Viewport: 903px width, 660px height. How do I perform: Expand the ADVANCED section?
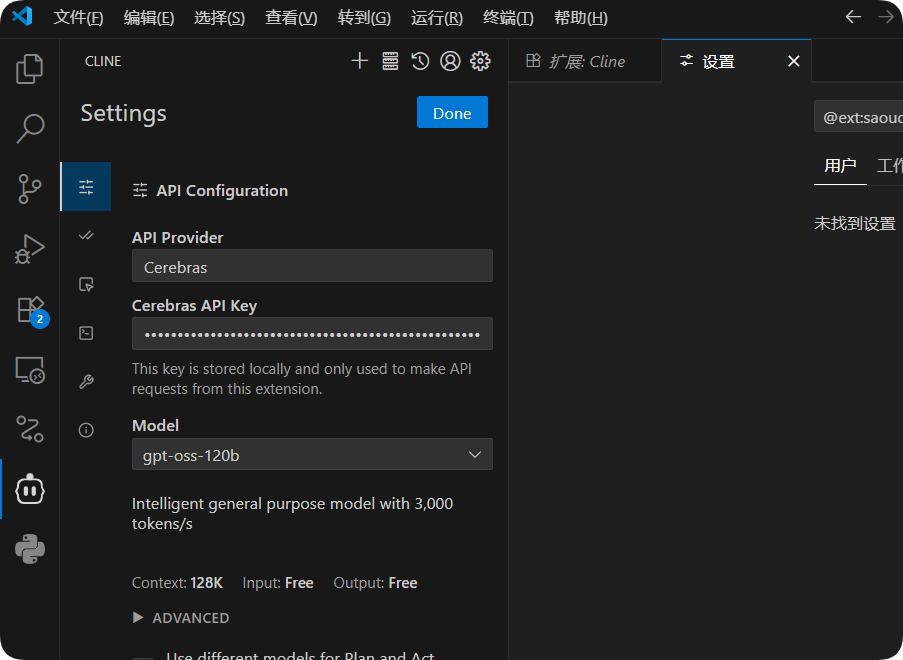(181, 618)
